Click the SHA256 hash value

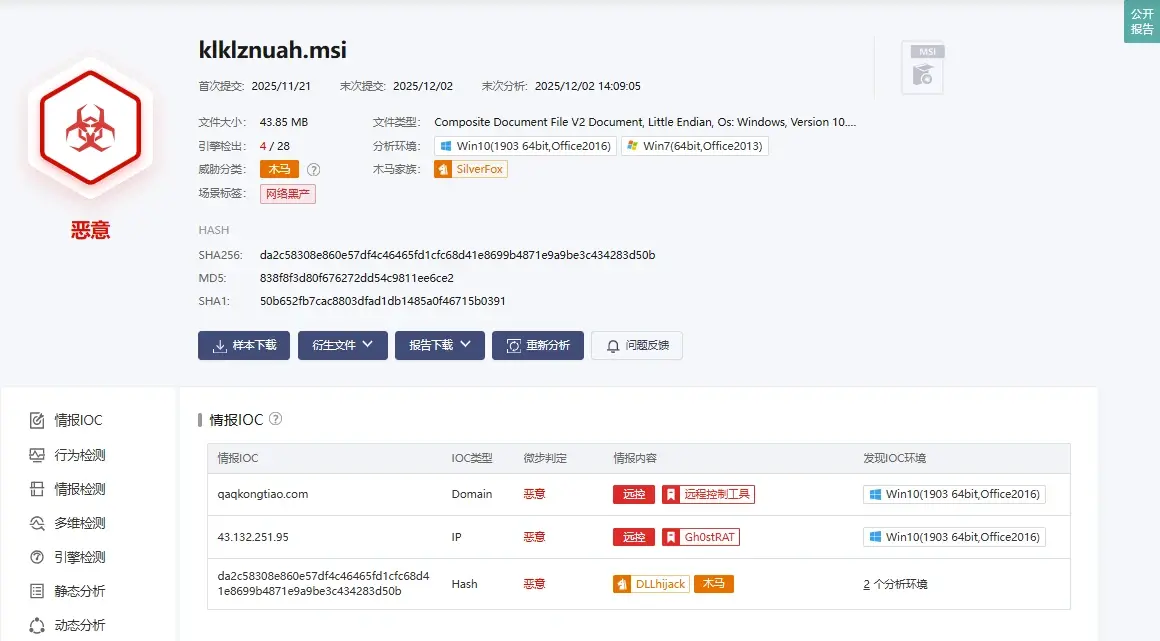(457, 255)
